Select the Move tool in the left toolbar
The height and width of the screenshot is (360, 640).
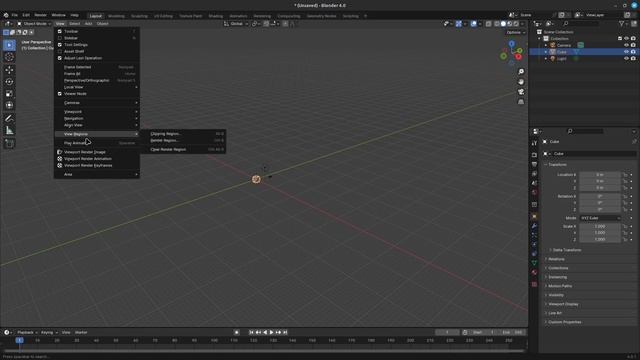pyautogui.click(x=9, y=70)
